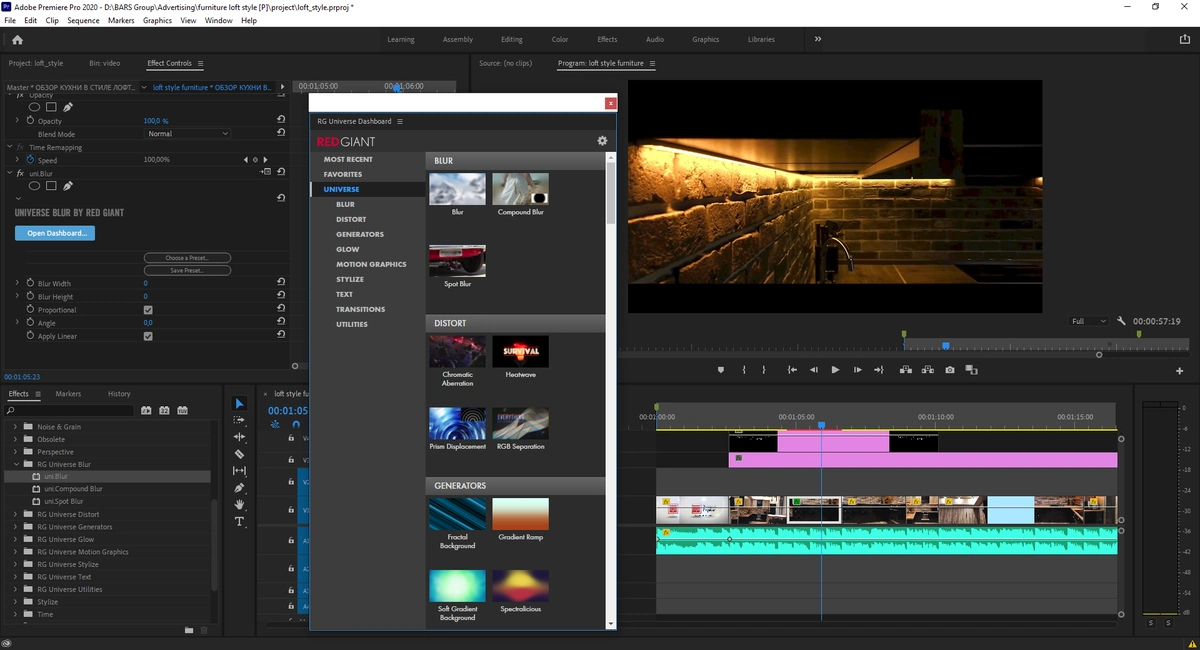Expand RG Universe Distort folder
The width and height of the screenshot is (1200, 650).
pyautogui.click(x=16, y=514)
